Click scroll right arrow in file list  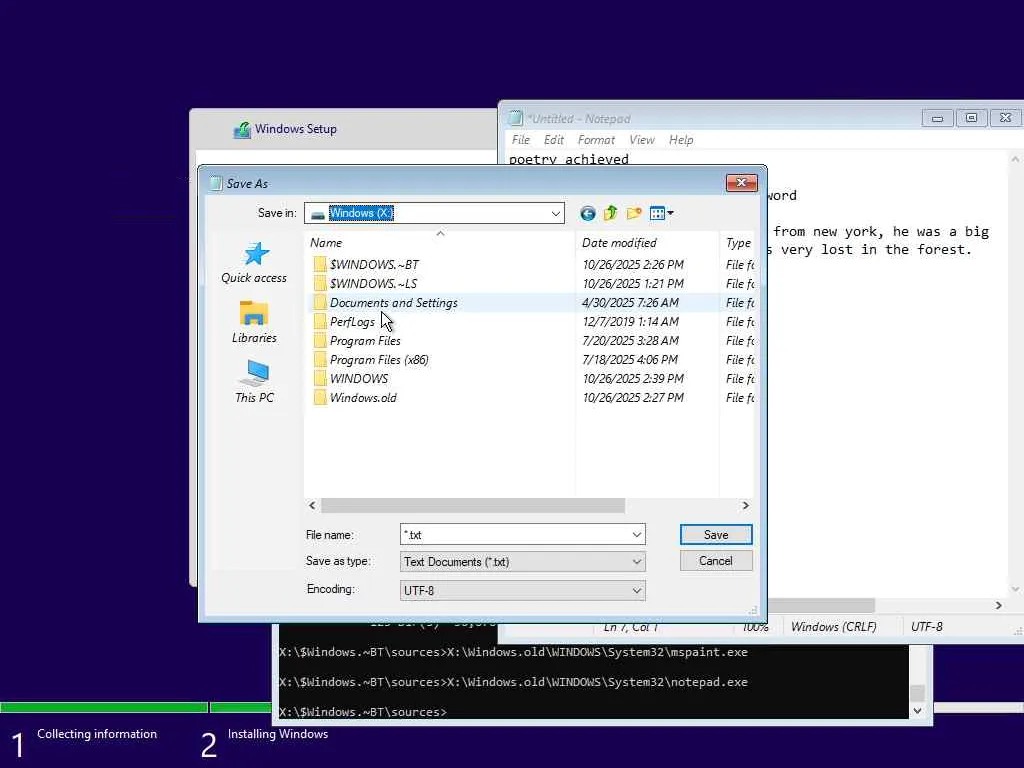(745, 505)
